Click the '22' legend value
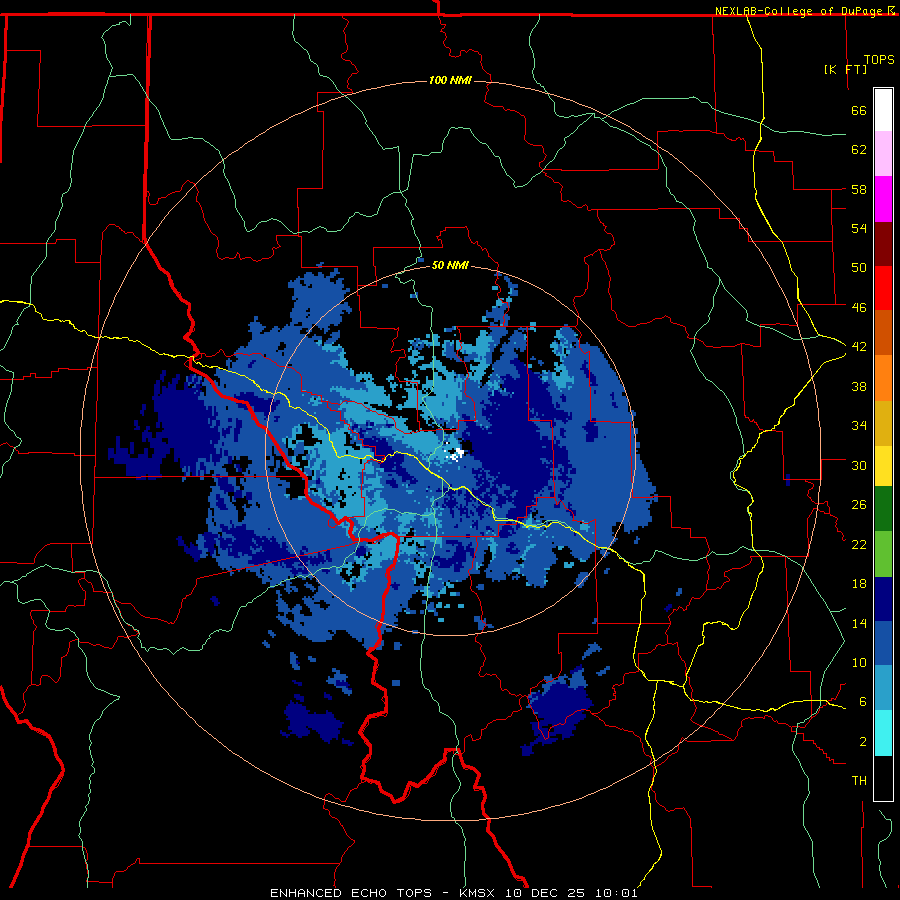This screenshot has width=900, height=900. coord(859,544)
